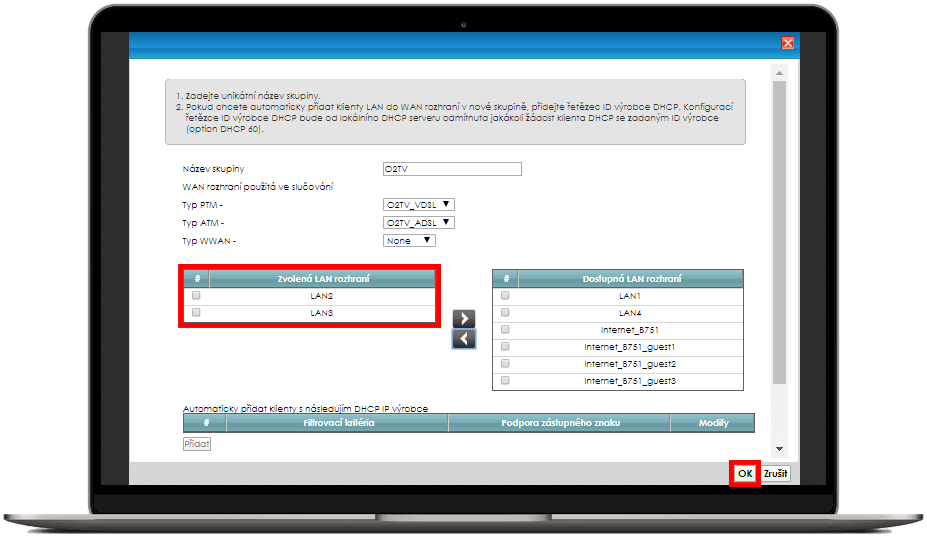Select the Internet_B751_guest3 checkbox

coord(505,381)
